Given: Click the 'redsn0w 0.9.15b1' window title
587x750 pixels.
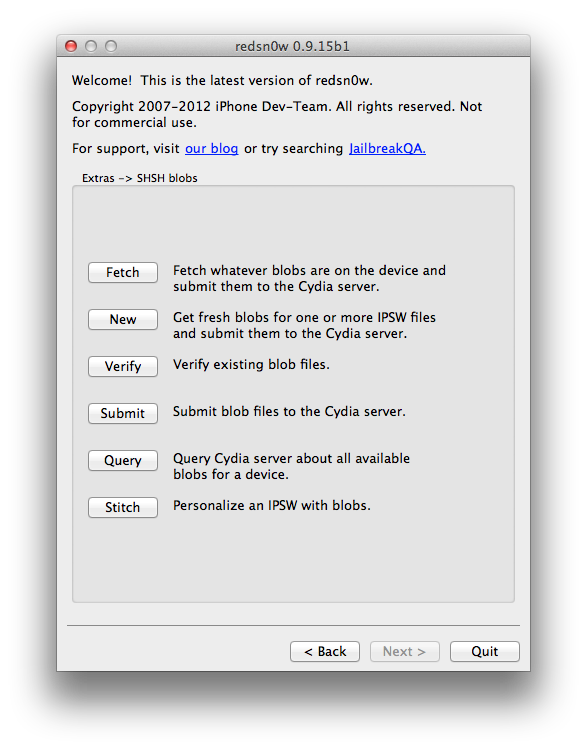Looking at the screenshot, I should point(292,46).
